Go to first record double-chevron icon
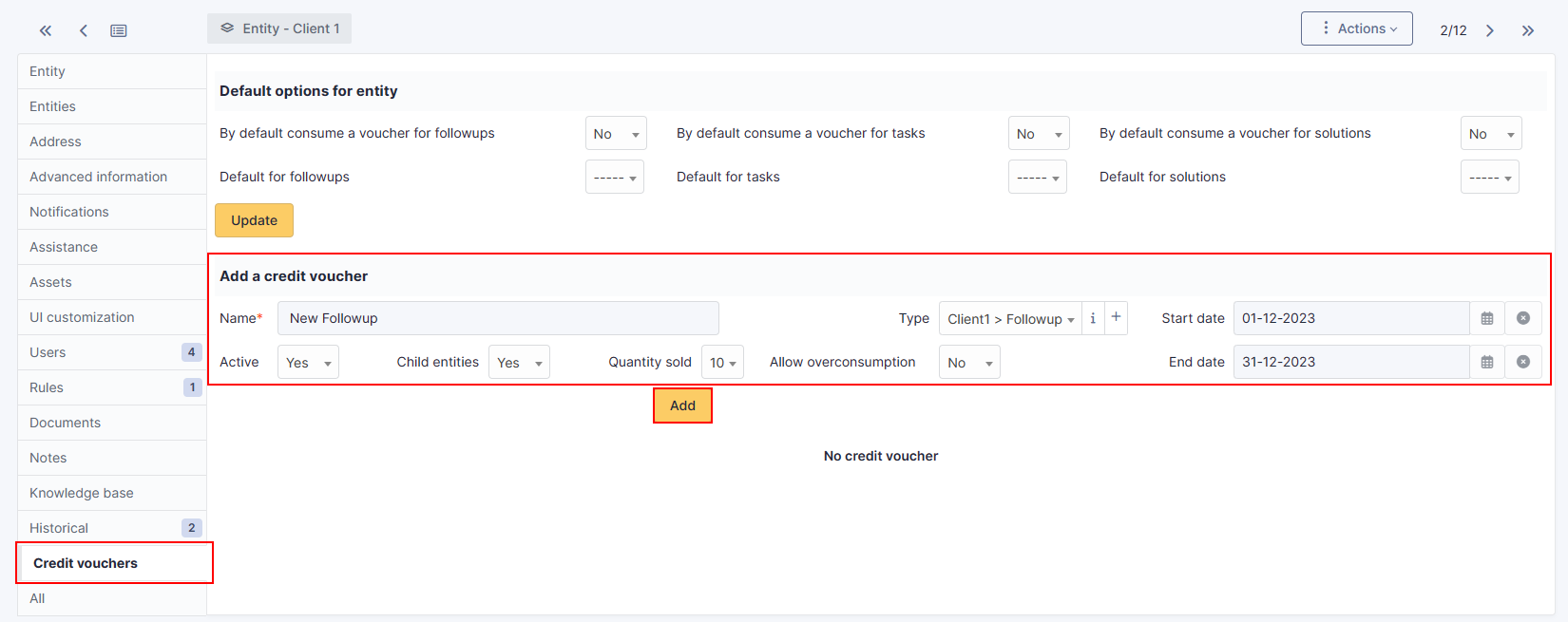 (45, 30)
